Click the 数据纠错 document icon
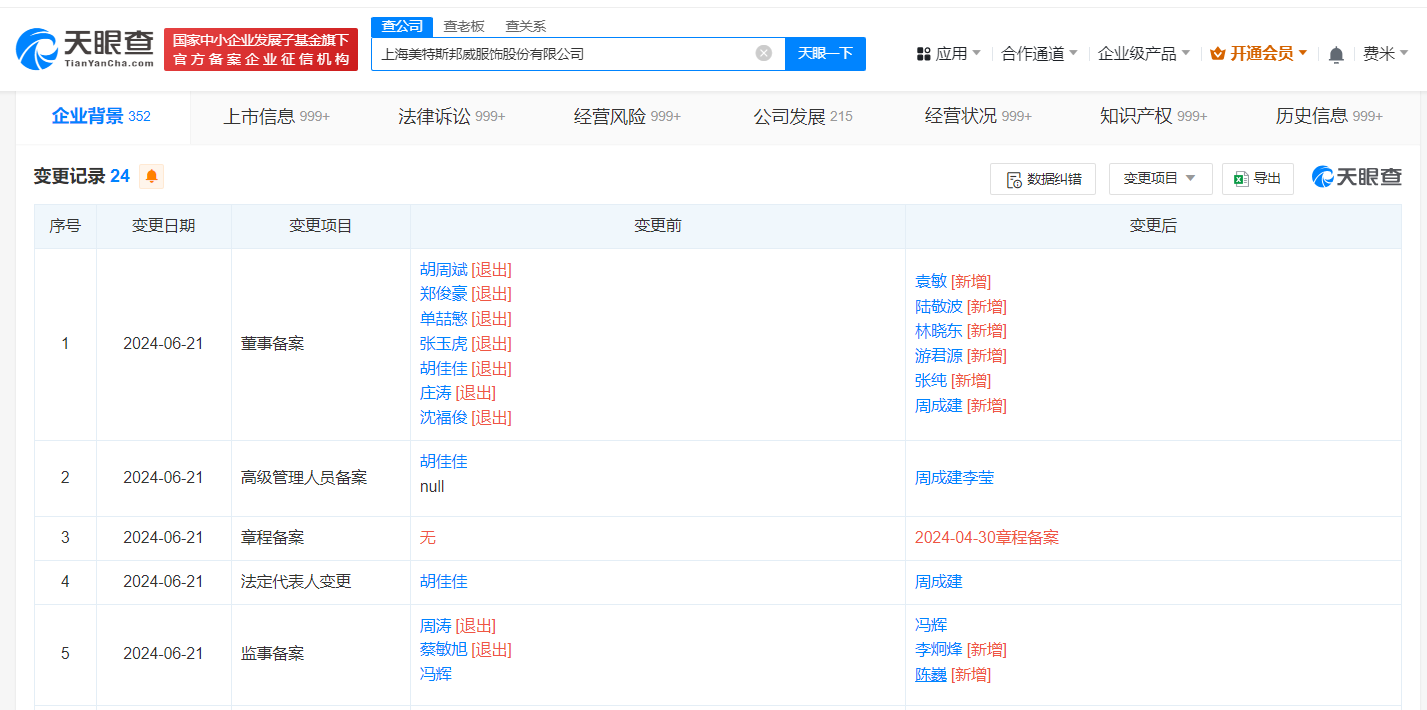 coord(1013,179)
